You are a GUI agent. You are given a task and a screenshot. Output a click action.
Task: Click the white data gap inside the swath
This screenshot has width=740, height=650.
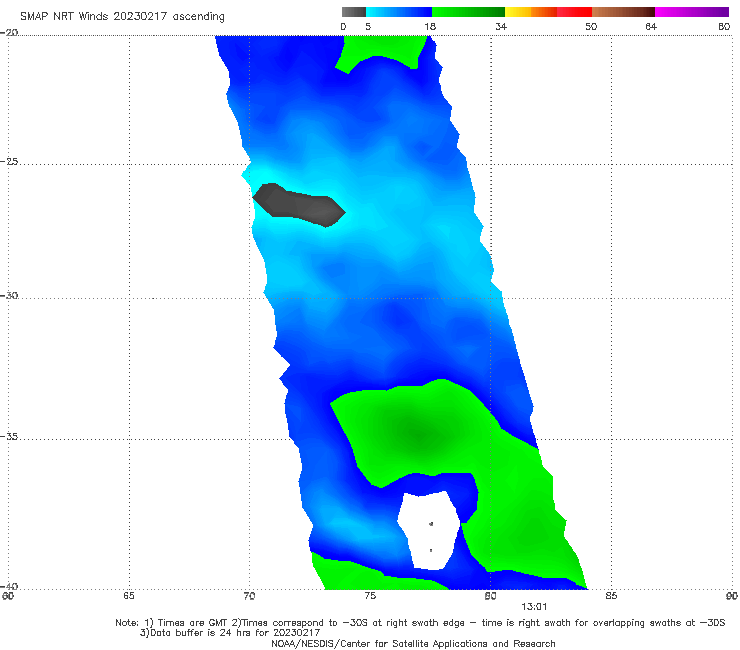click(x=429, y=531)
